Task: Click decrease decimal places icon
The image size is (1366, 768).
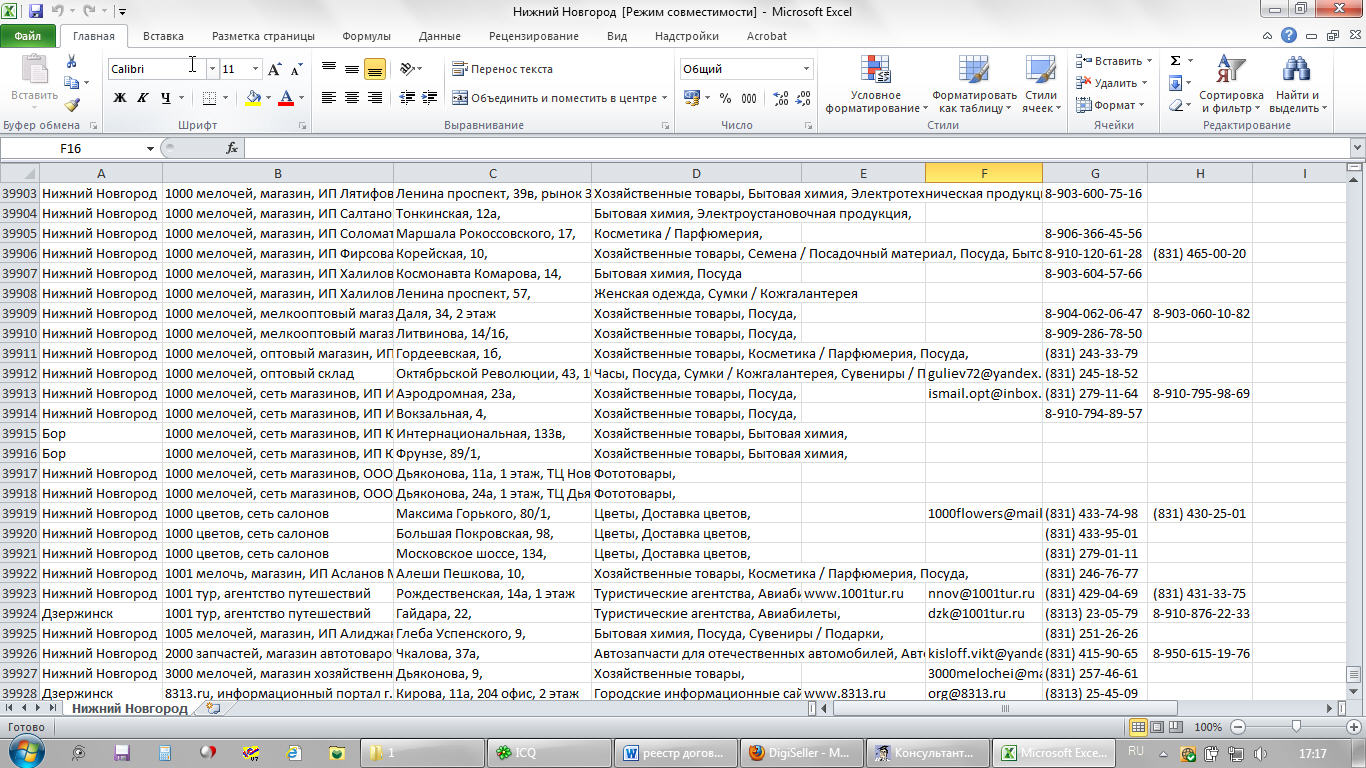Action: pyautogui.click(x=804, y=98)
